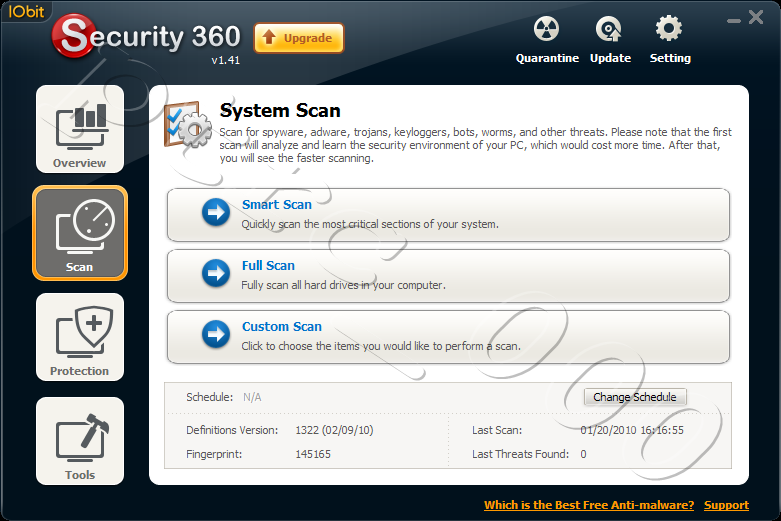Start Custom Scan via blue arrow icon
This screenshot has height=521, width=781.
click(x=216, y=334)
